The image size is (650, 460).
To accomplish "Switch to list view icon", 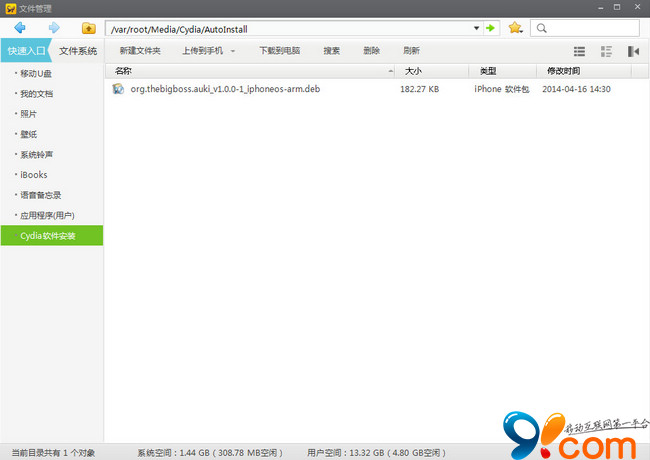I will (579, 51).
